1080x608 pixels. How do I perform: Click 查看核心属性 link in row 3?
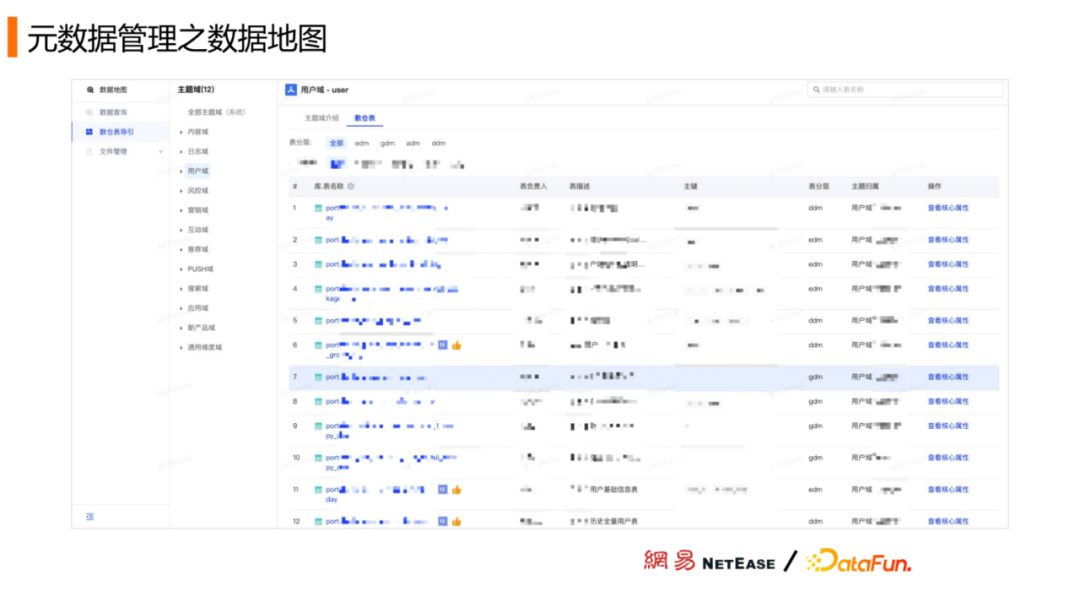point(948,264)
